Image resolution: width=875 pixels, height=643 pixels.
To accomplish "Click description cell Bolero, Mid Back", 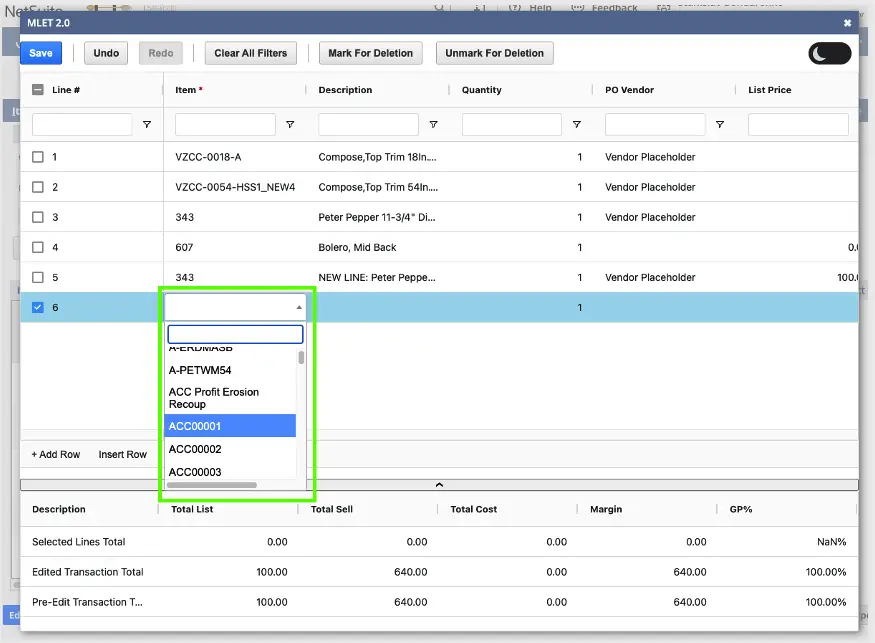I will tap(357, 247).
